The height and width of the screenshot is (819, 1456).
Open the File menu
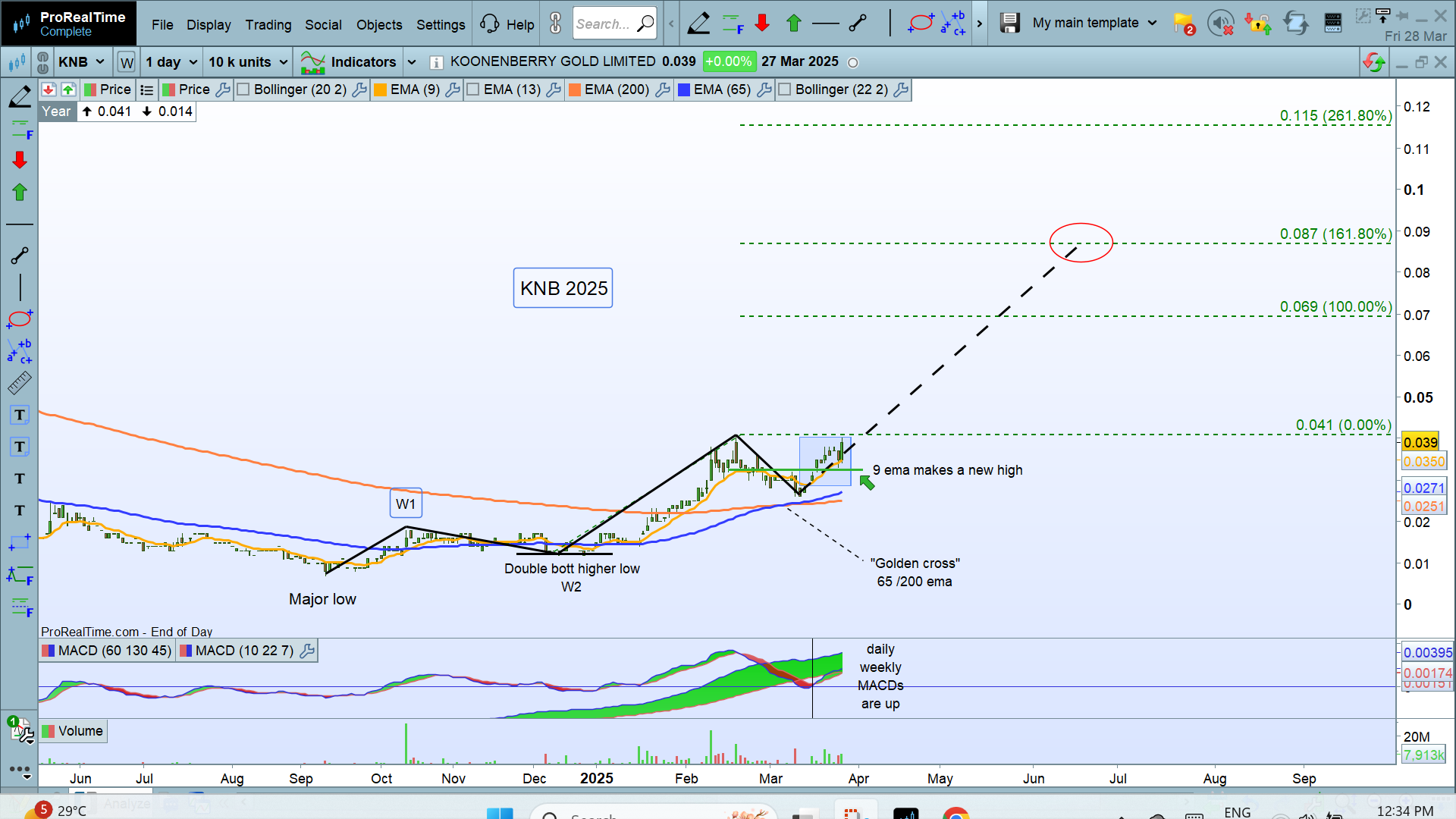[x=162, y=24]
